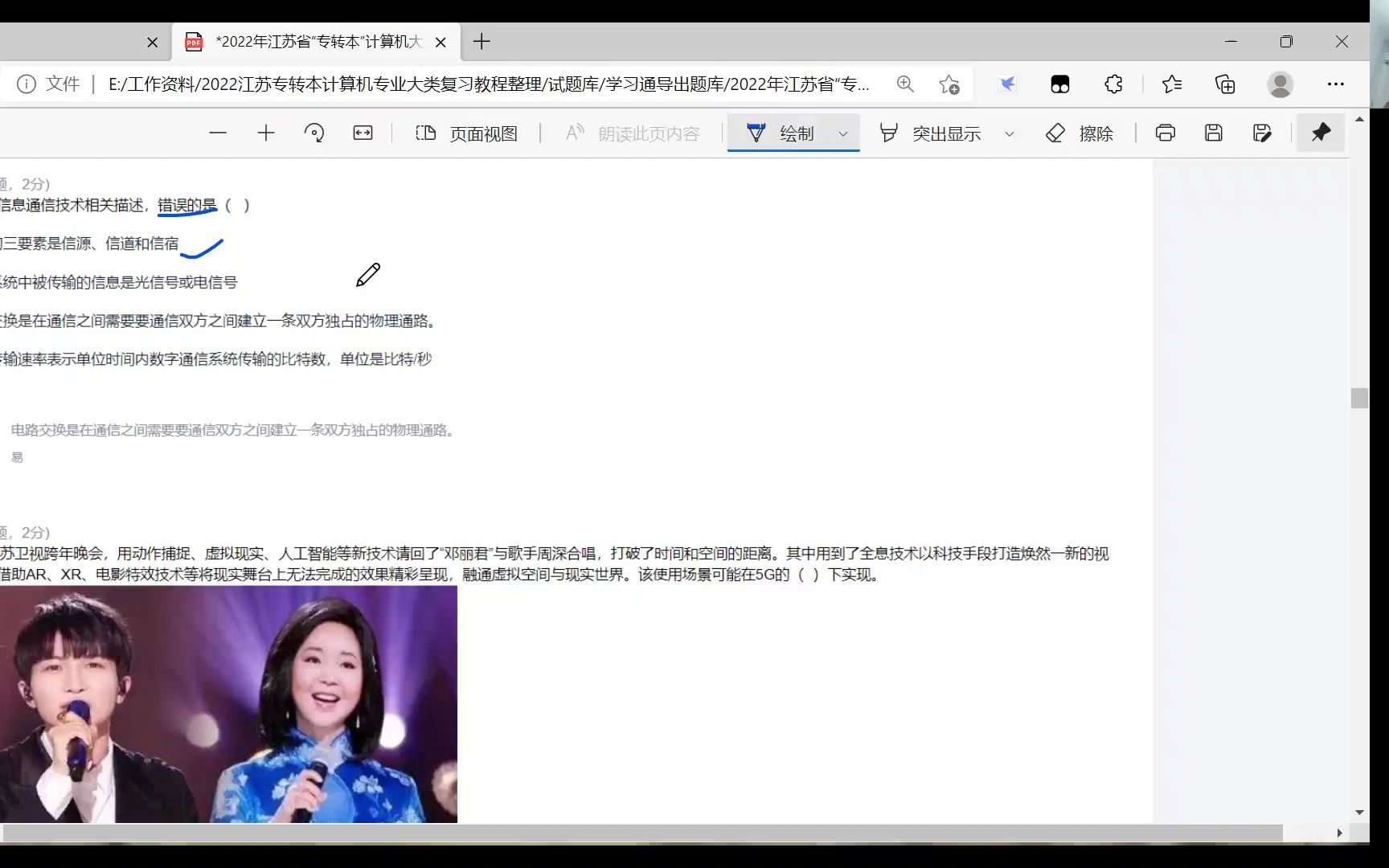This screenshot has width=1389, height=868.
Task: Open the 文件 menu in address bar
Action: click(64, 84)
